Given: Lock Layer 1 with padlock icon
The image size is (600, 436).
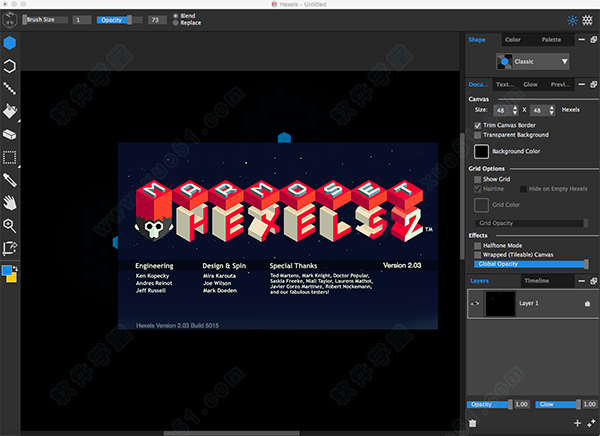Looking at the screenshot, I should pos(587,304).
